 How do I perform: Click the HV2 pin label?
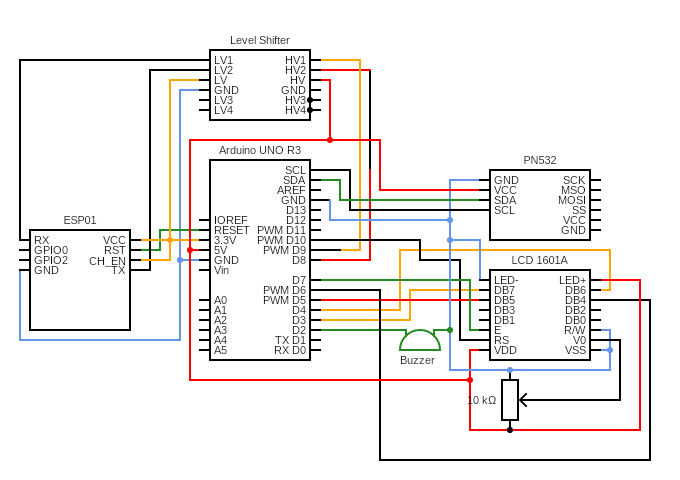pos(295,70)
